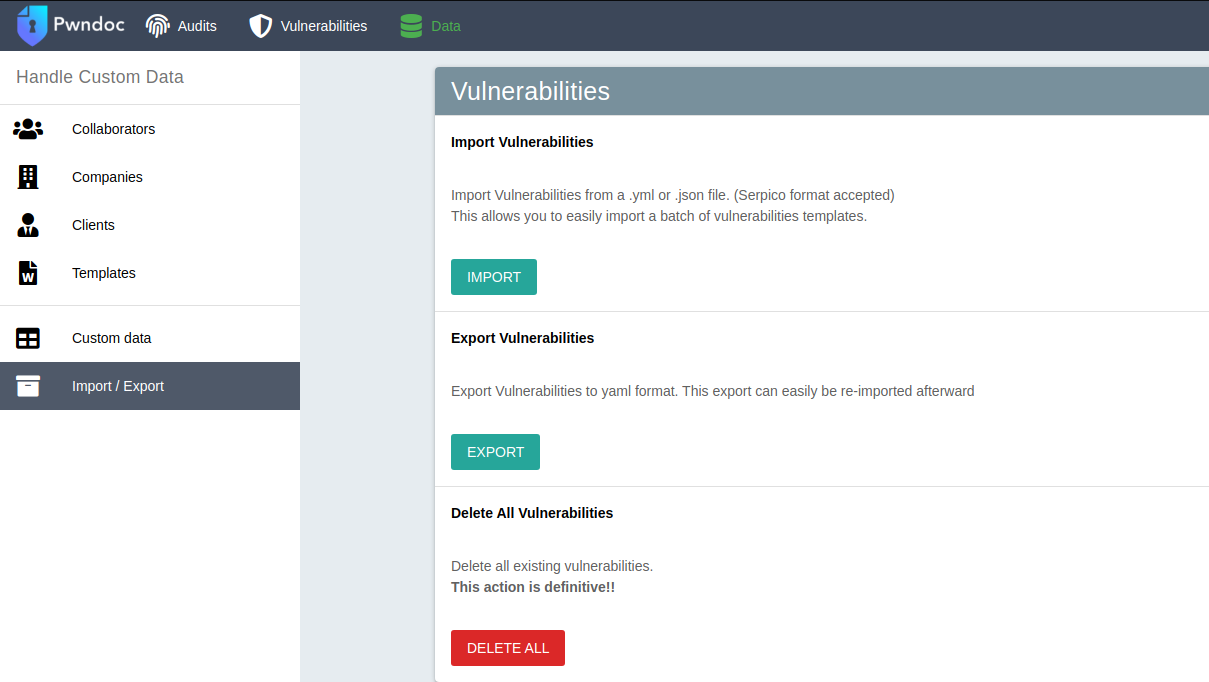Open Collaborators in the sidebar
This screenshot has height=682, width=1209.
pyautogui.click(x=113, y=129)
